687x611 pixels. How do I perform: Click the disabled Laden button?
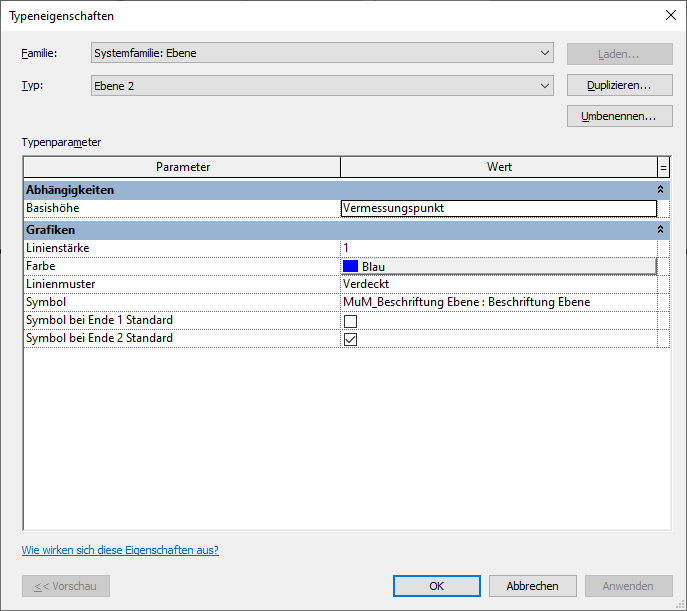click(x=620, y=54)
